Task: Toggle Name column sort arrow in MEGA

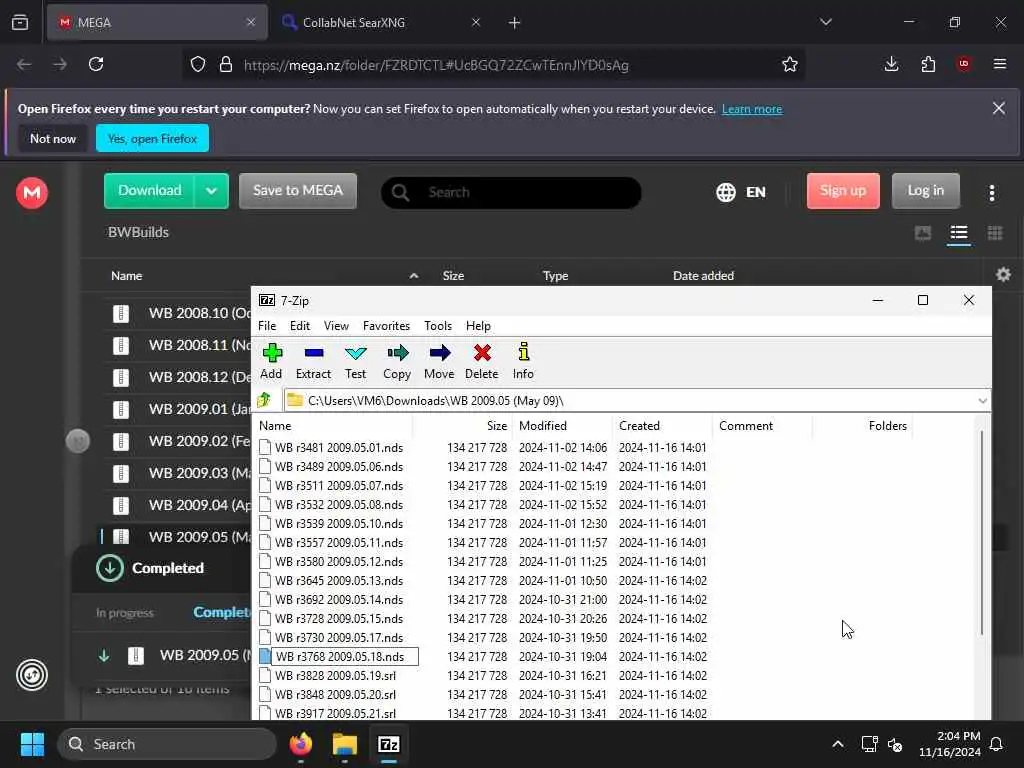Action: [x=413, y=276]
